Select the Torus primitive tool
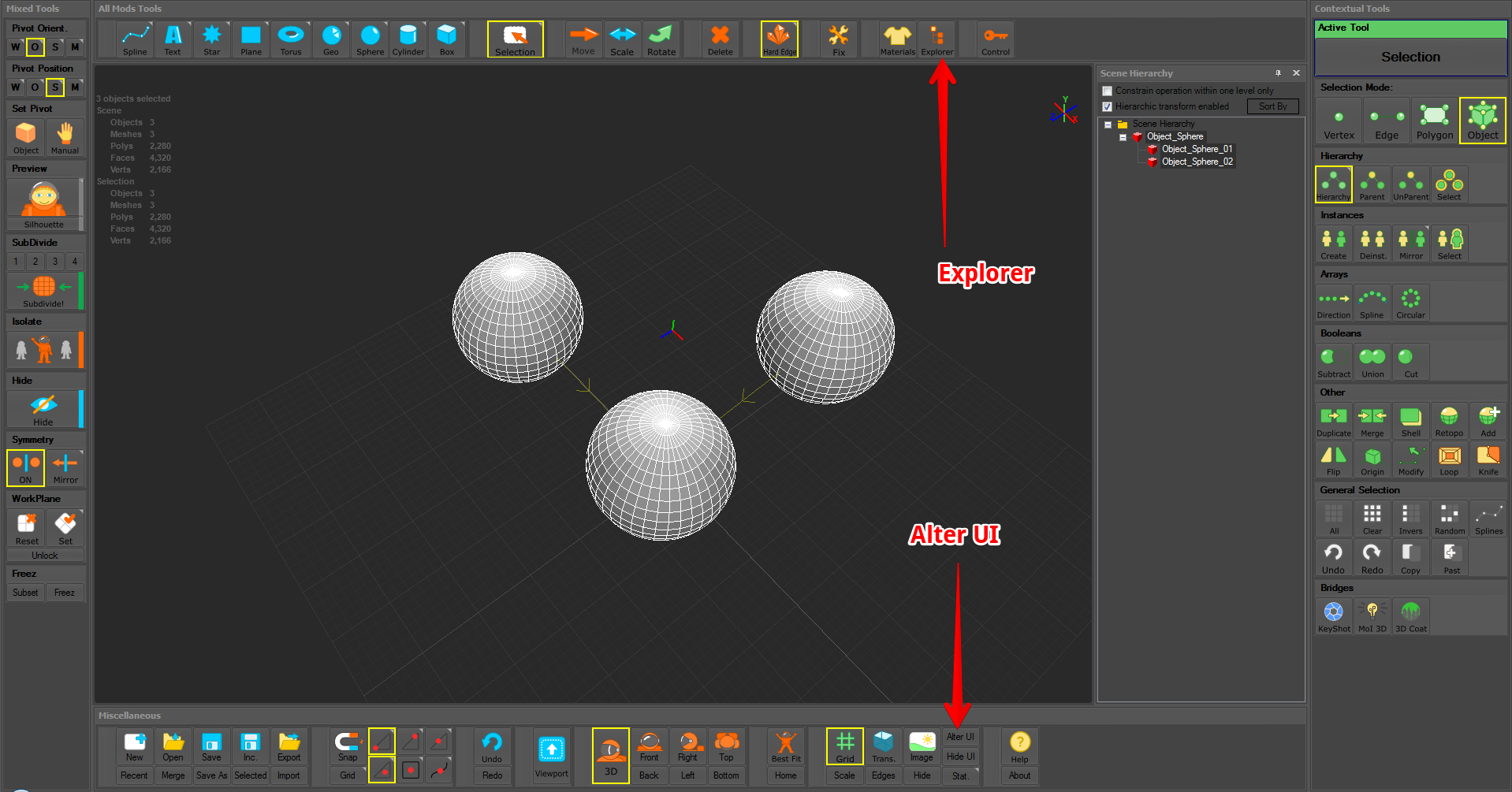The width and height of the screenshot is (1512, 792). (291, 39)
